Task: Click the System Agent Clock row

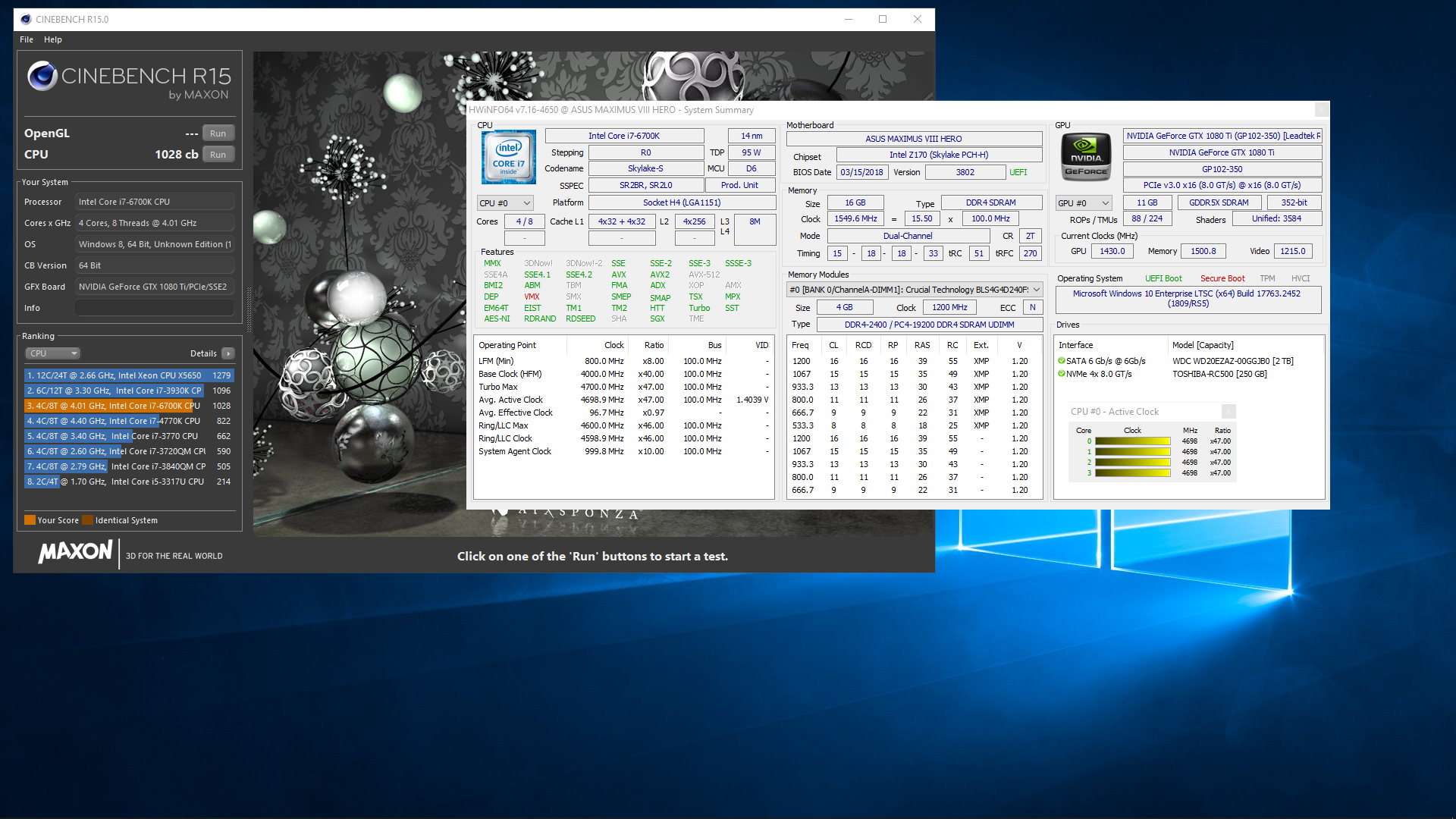Action: click(623, 451)
